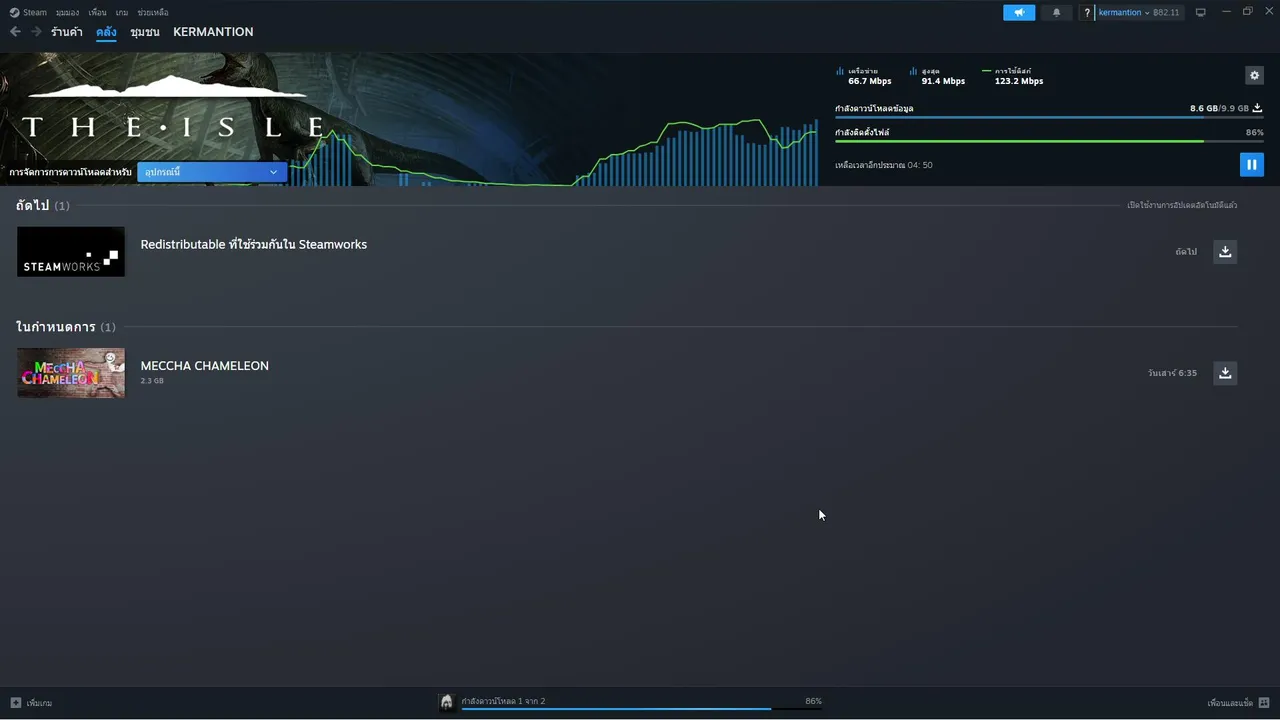
Task: Pause the current The Isle download
Action: pyautogui.click(x=1252, y=165)
